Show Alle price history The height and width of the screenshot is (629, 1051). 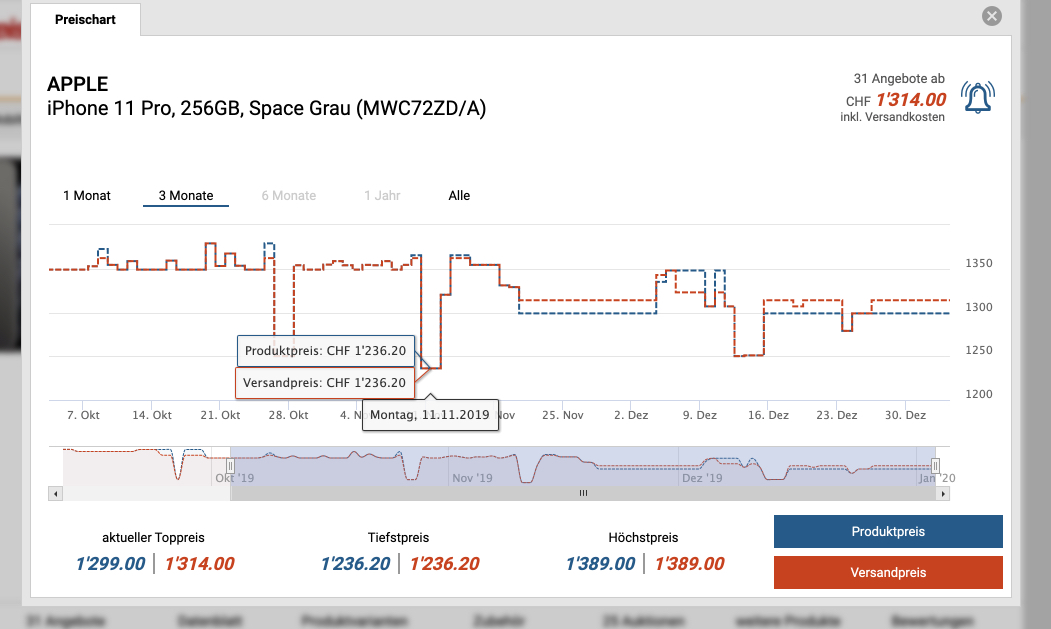pyautogui.click(x=459, y=196)
